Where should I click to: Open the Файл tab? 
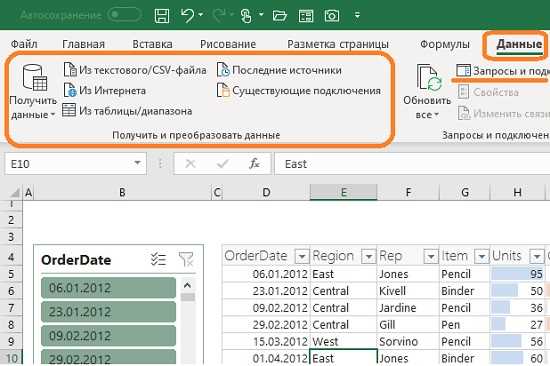pos(24,44)
